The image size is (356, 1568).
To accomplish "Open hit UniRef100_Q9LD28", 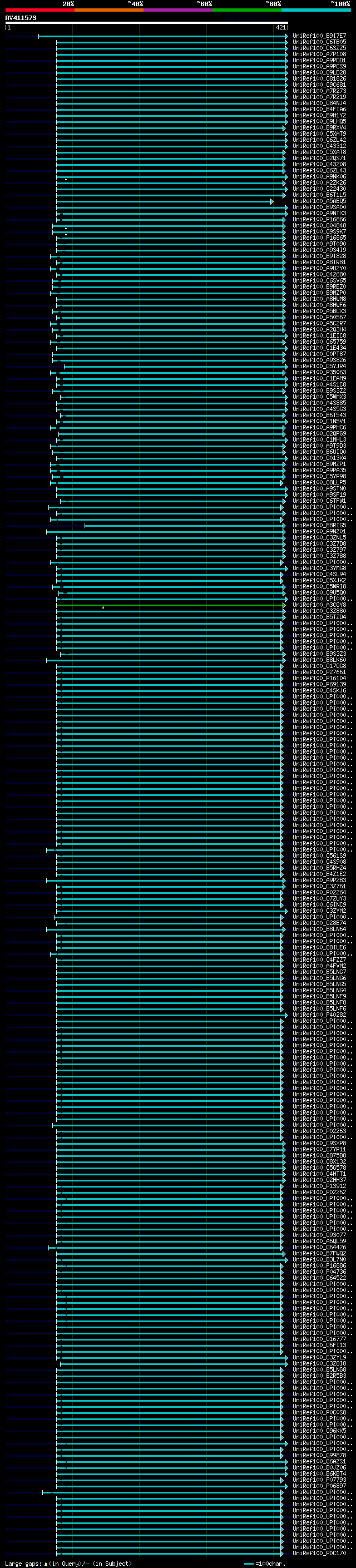I will 319,72.
